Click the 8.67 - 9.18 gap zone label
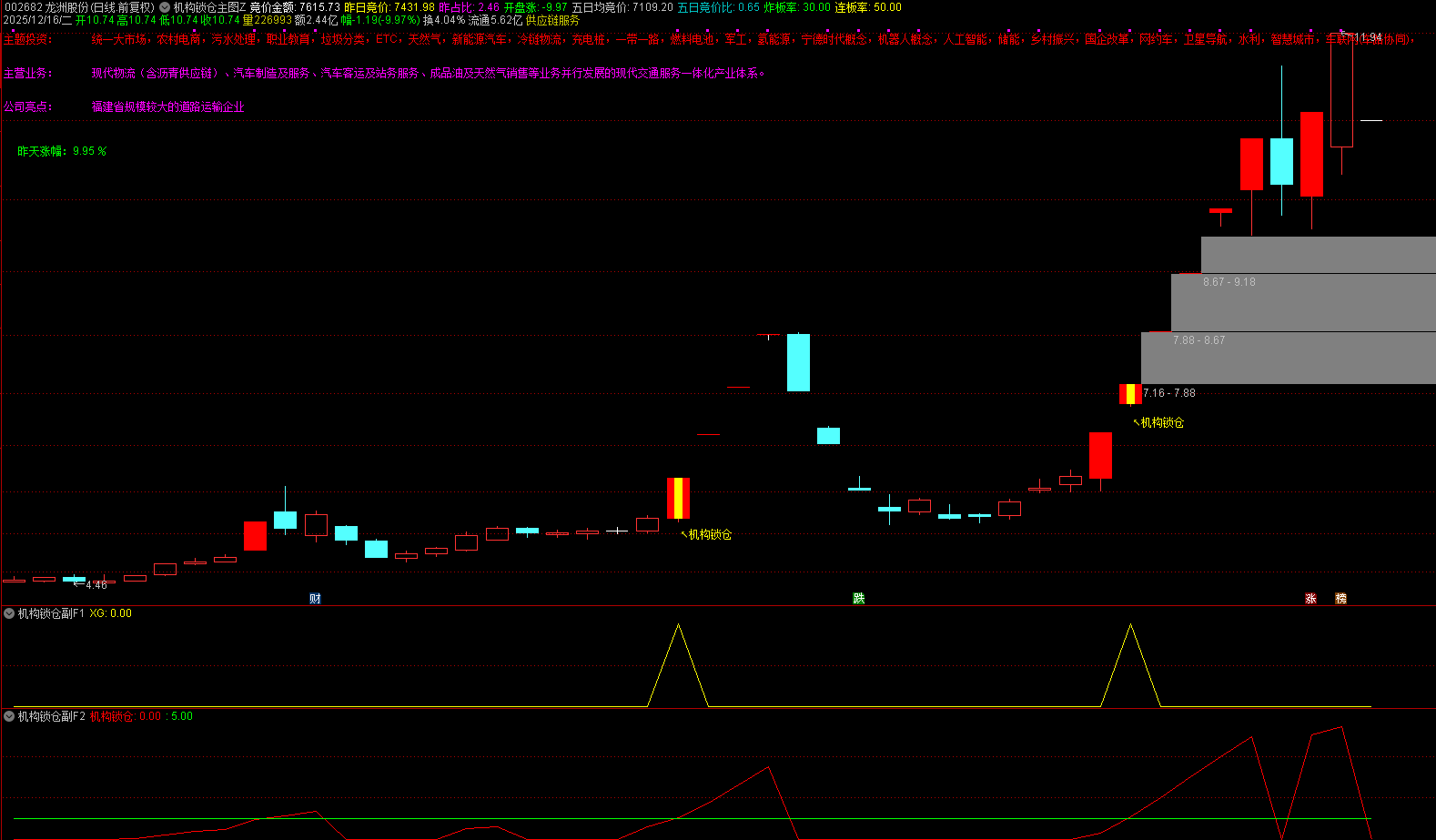The width and height of the screenshot is (1436, 840). point(1229,282)
